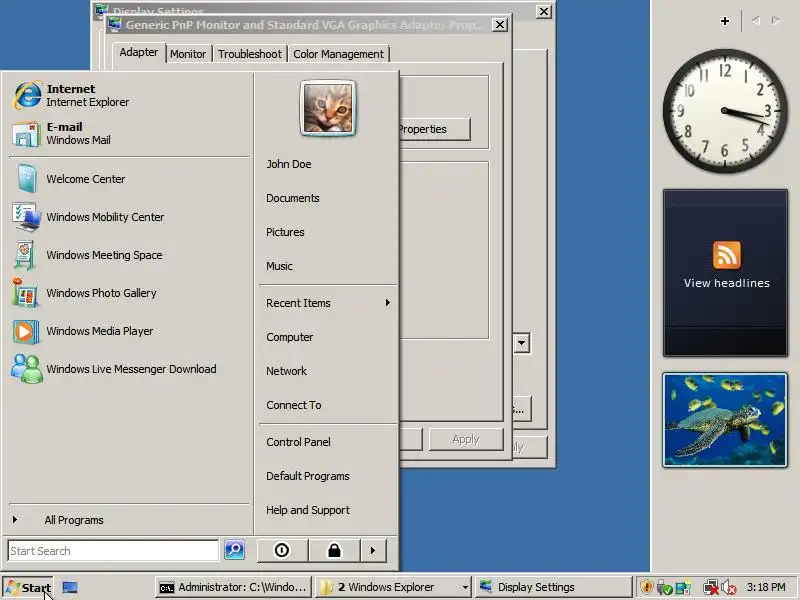Open Music folder from Start menu

point(328,266)
